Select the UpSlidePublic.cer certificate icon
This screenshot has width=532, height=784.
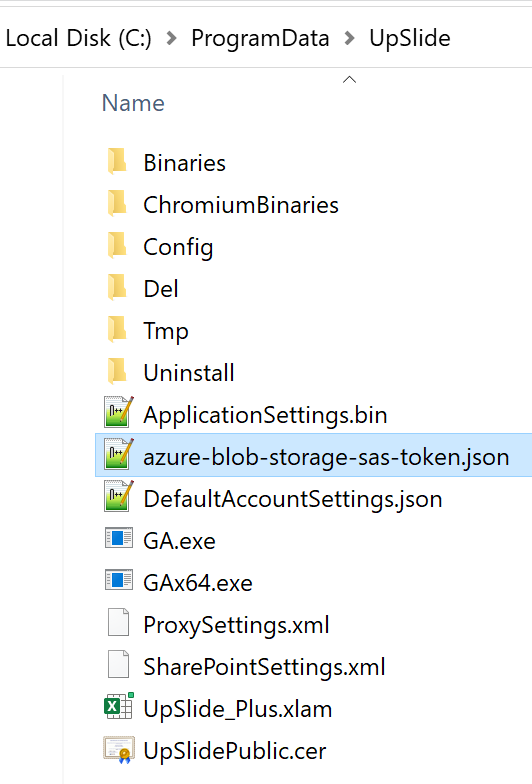tap(119, 749)
